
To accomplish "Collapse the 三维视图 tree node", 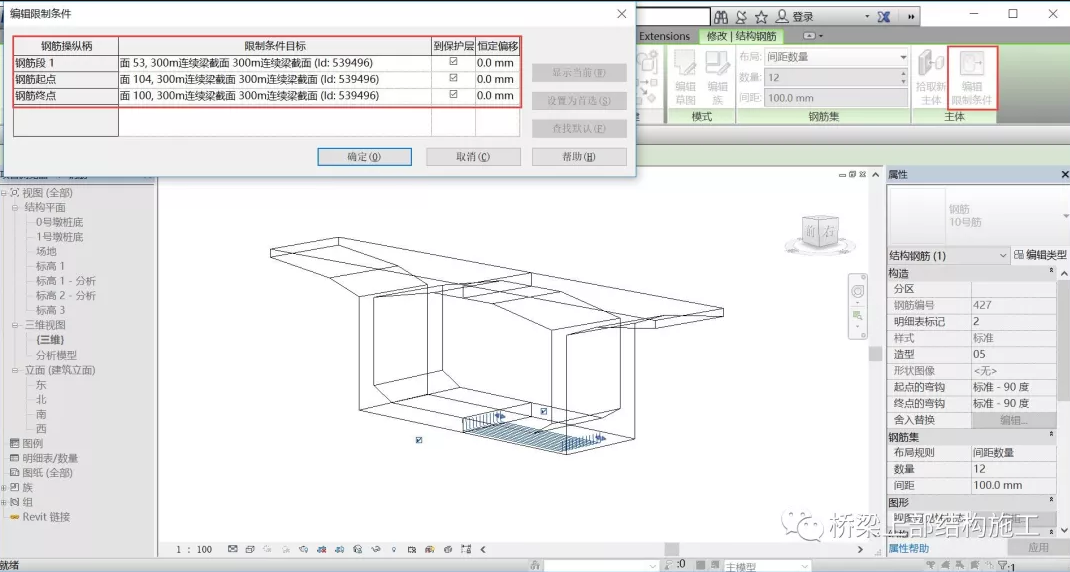I will pos(15,325).
